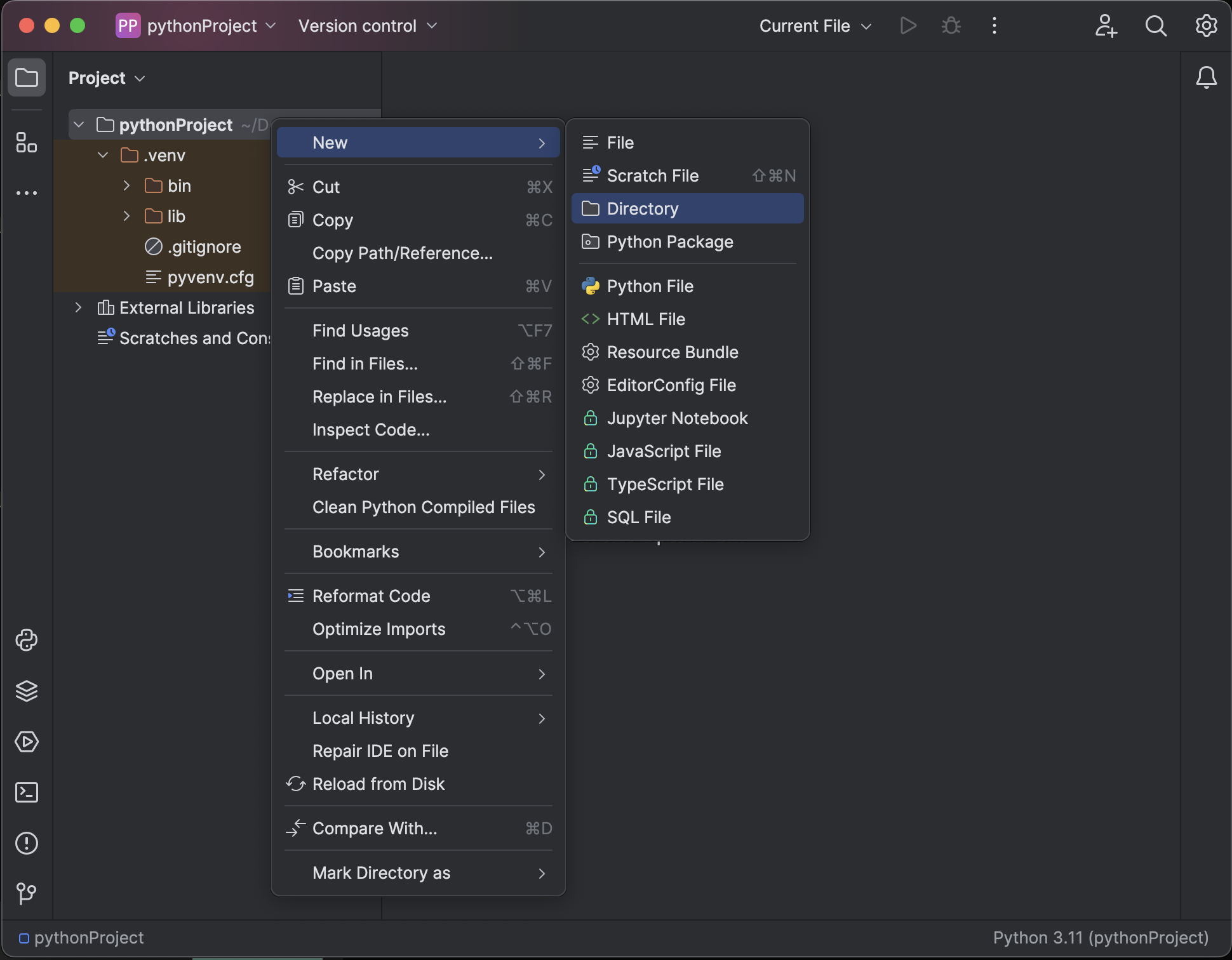Click Reload from Disk menu entry
This screenshot has width=1232, height=960.
(378, 784)
